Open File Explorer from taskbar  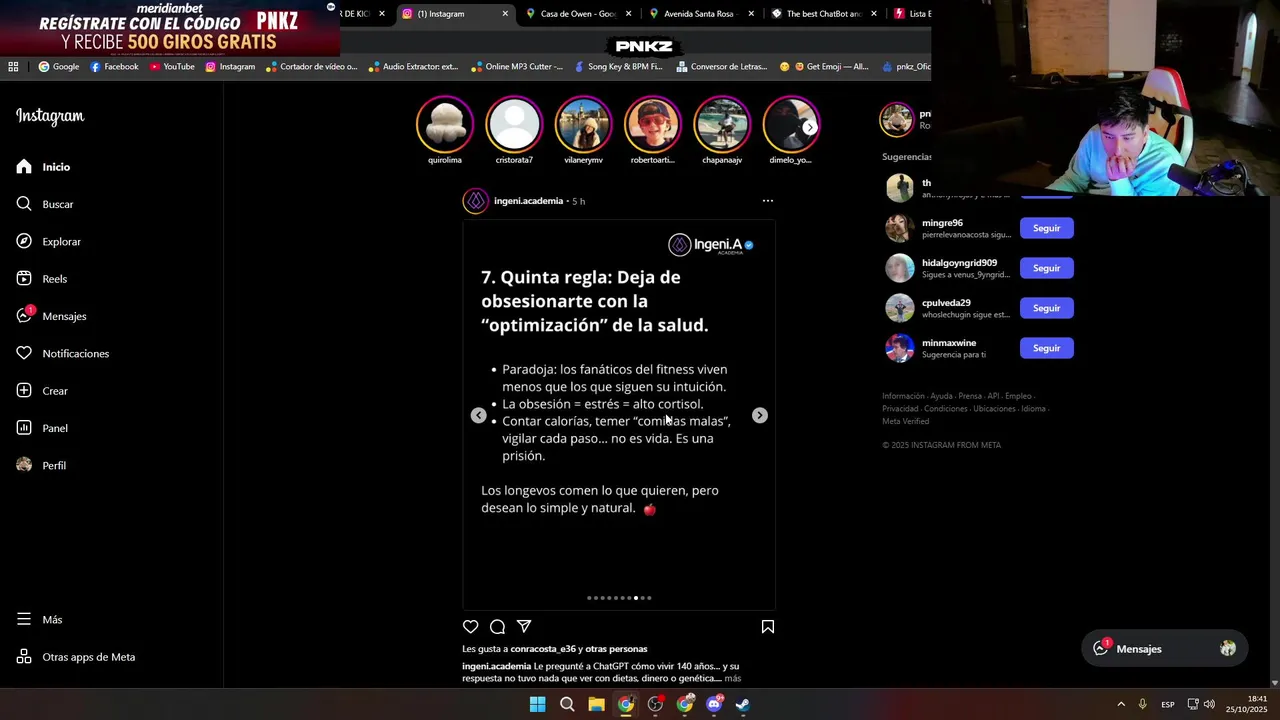click(x=596, y=704)
